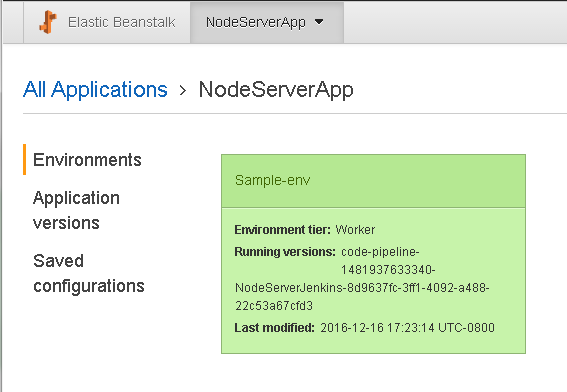Image resolution: width=567 pixels, height=392 pixels.
Task: Open Saved configurations in the sidebar
Action: pos(89,273)
